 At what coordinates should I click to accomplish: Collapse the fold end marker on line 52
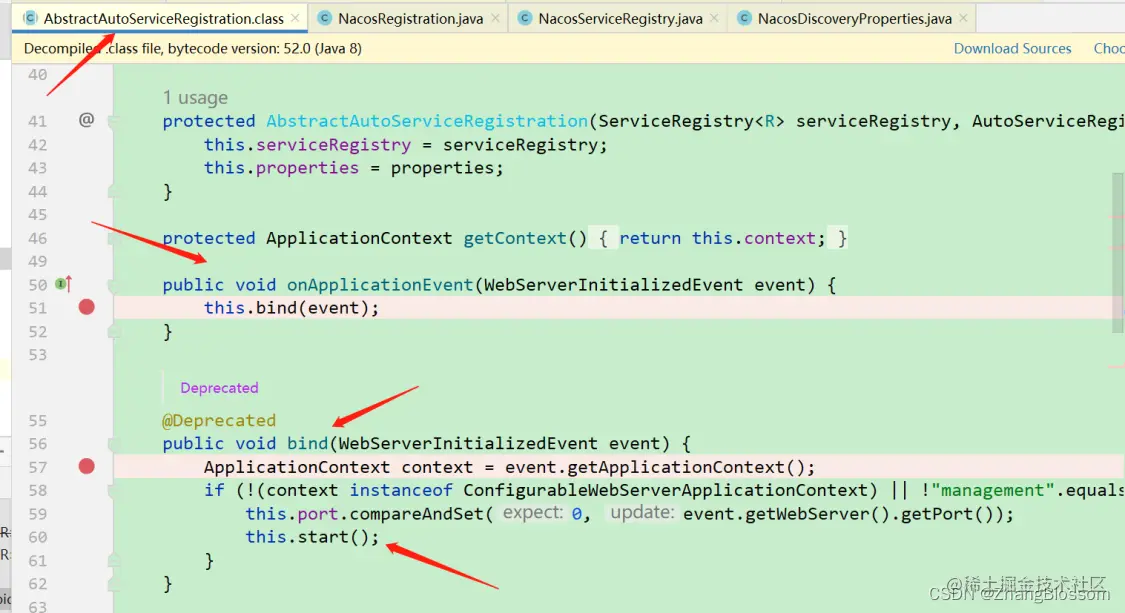point(113,332)
